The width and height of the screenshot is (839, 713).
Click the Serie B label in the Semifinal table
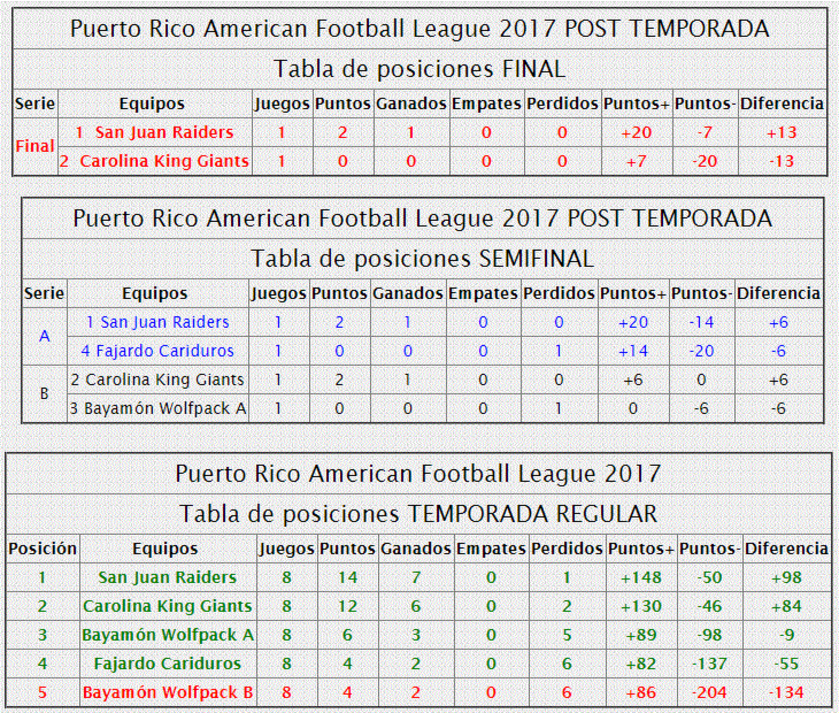point(44,394)
